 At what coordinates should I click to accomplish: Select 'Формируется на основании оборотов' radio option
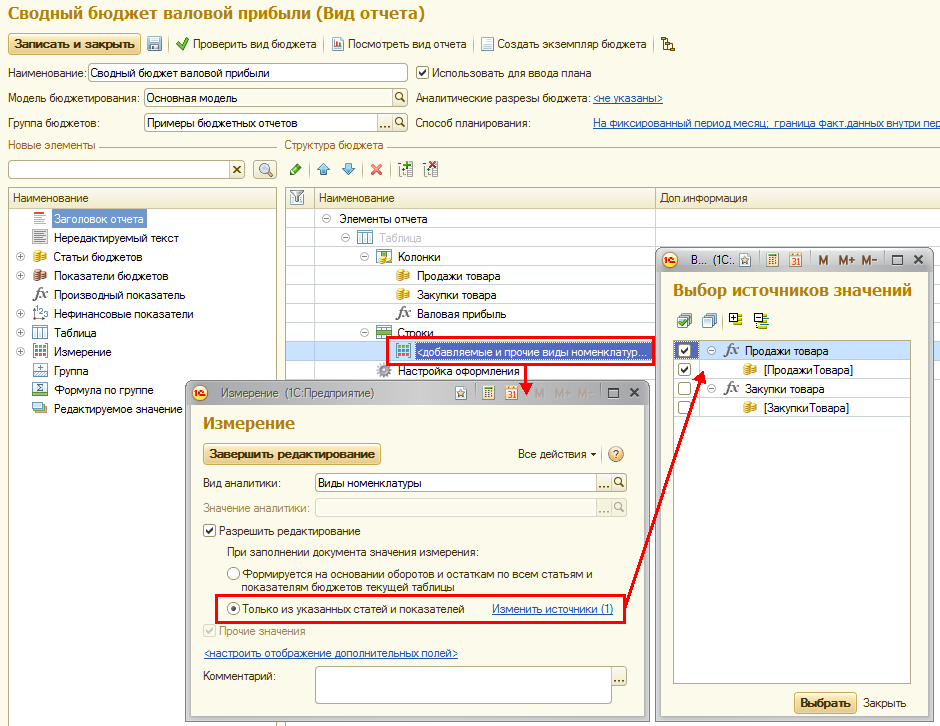click(233, 574)
